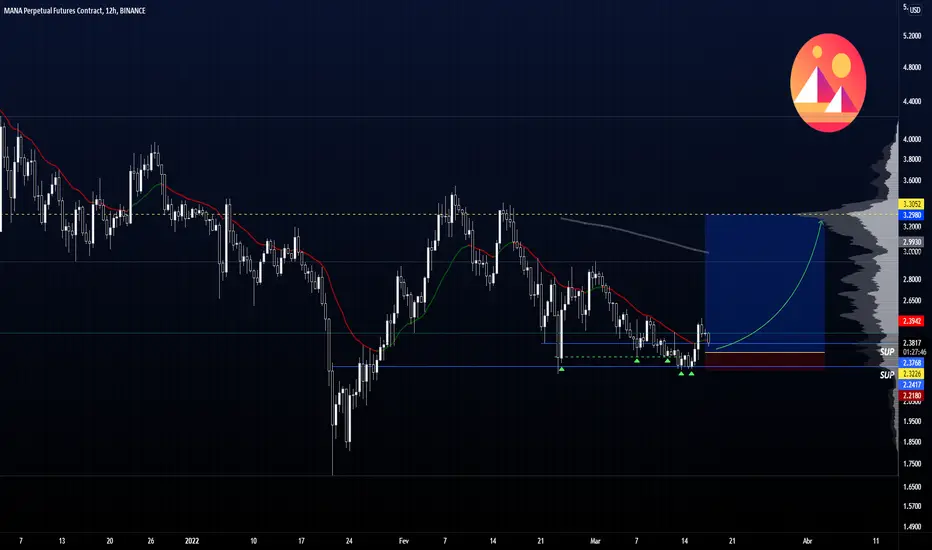
Task: Click the current price 2.3817 label
Action: pos(912,343)
